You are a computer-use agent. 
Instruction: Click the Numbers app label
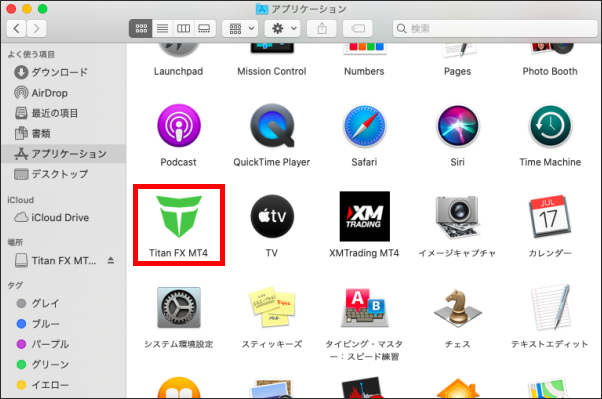tap(364, 71)
